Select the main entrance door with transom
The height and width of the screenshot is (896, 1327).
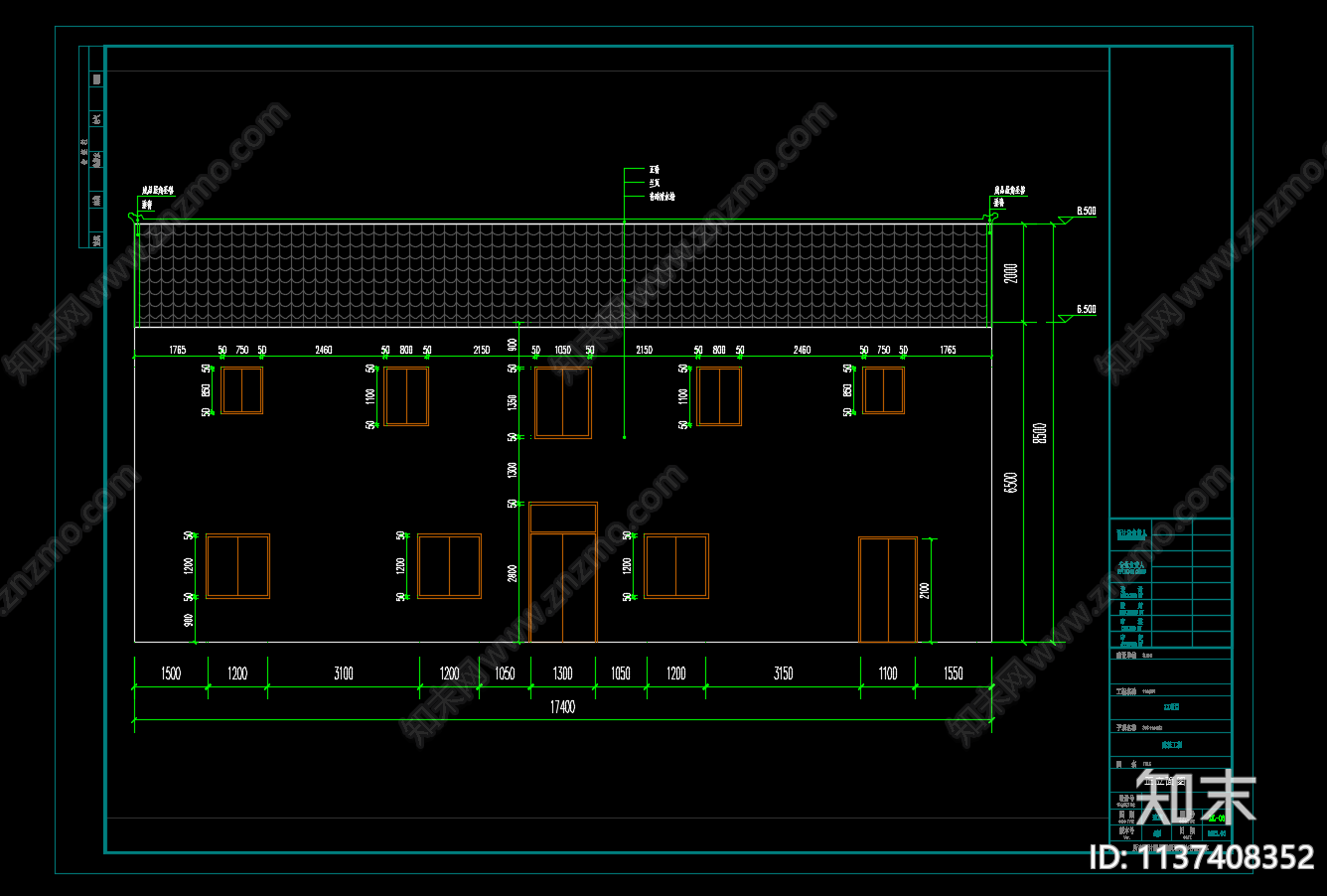[563, 572]
